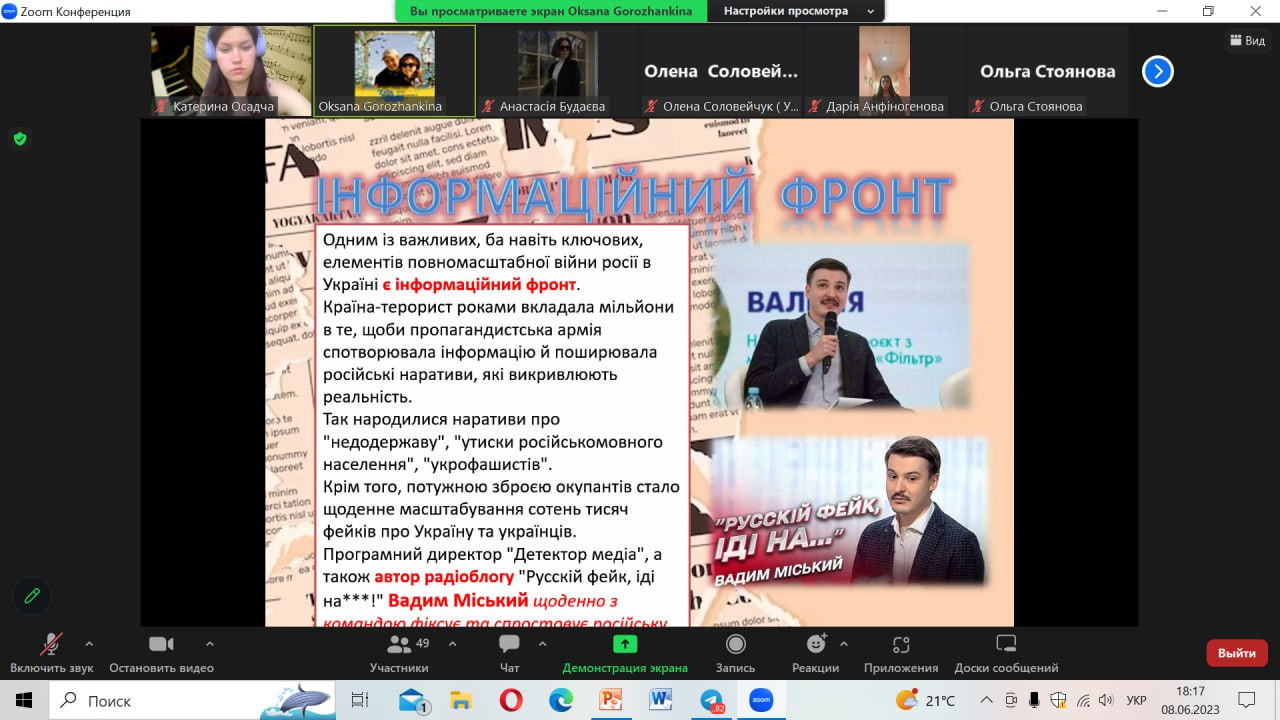Select Oksana Gorozhankina video thumbnail

[394, 71]
